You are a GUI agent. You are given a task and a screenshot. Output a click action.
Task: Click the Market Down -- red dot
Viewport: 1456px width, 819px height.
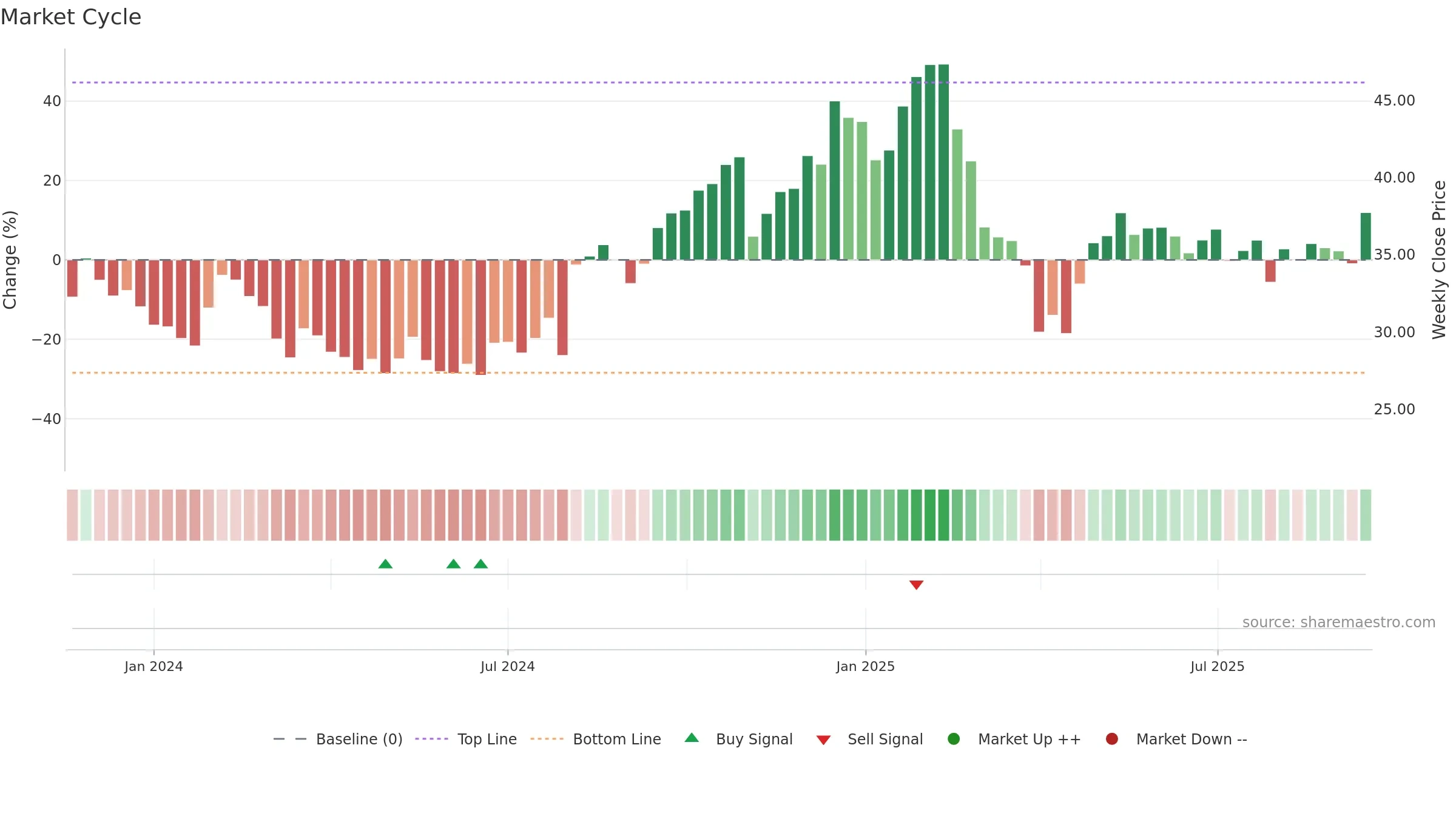1112,739
